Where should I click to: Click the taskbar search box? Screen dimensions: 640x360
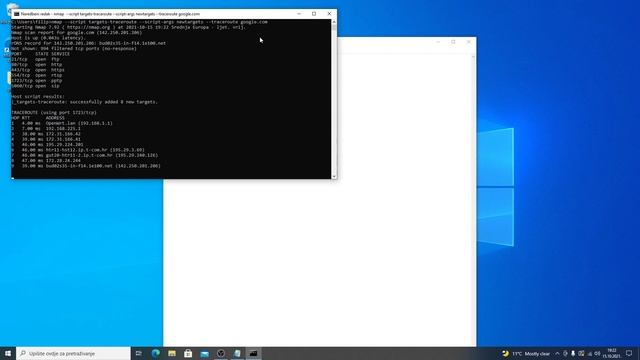(73, 353)
